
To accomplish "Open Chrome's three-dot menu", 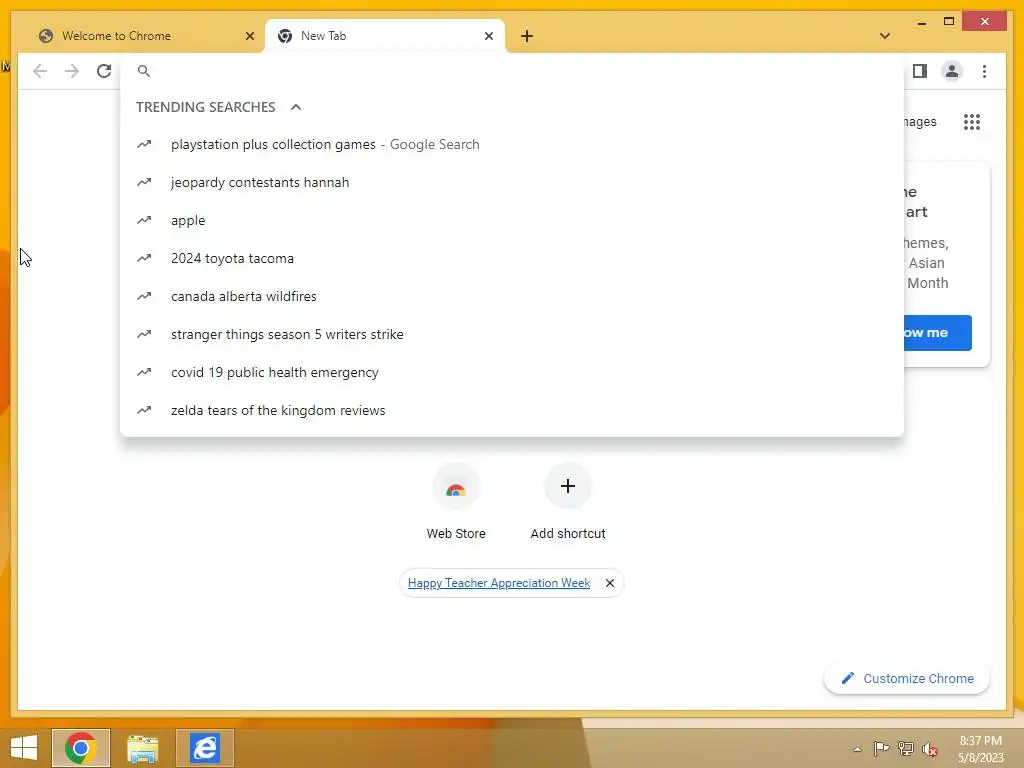I will [984, 71].
